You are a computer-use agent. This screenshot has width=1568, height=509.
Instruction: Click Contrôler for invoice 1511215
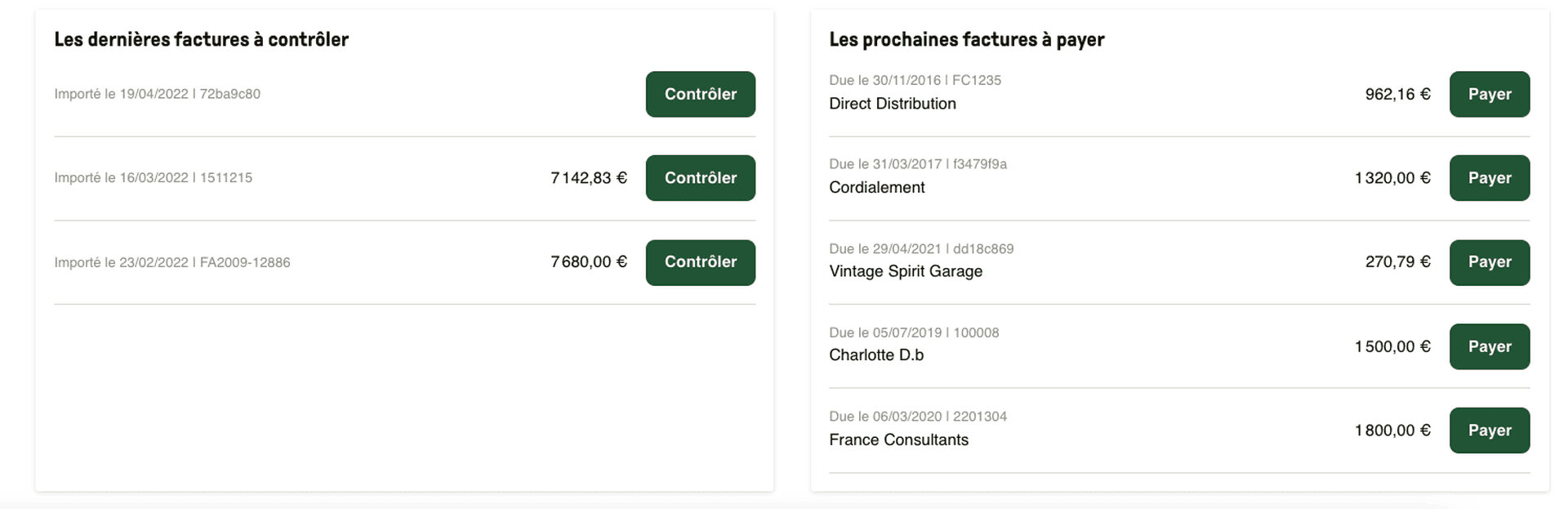[700, 177]
